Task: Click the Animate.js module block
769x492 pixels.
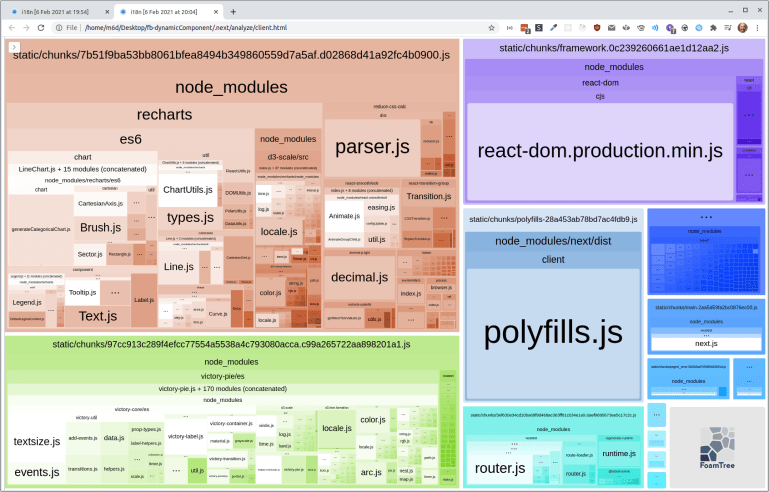Action: coord(344,216)
